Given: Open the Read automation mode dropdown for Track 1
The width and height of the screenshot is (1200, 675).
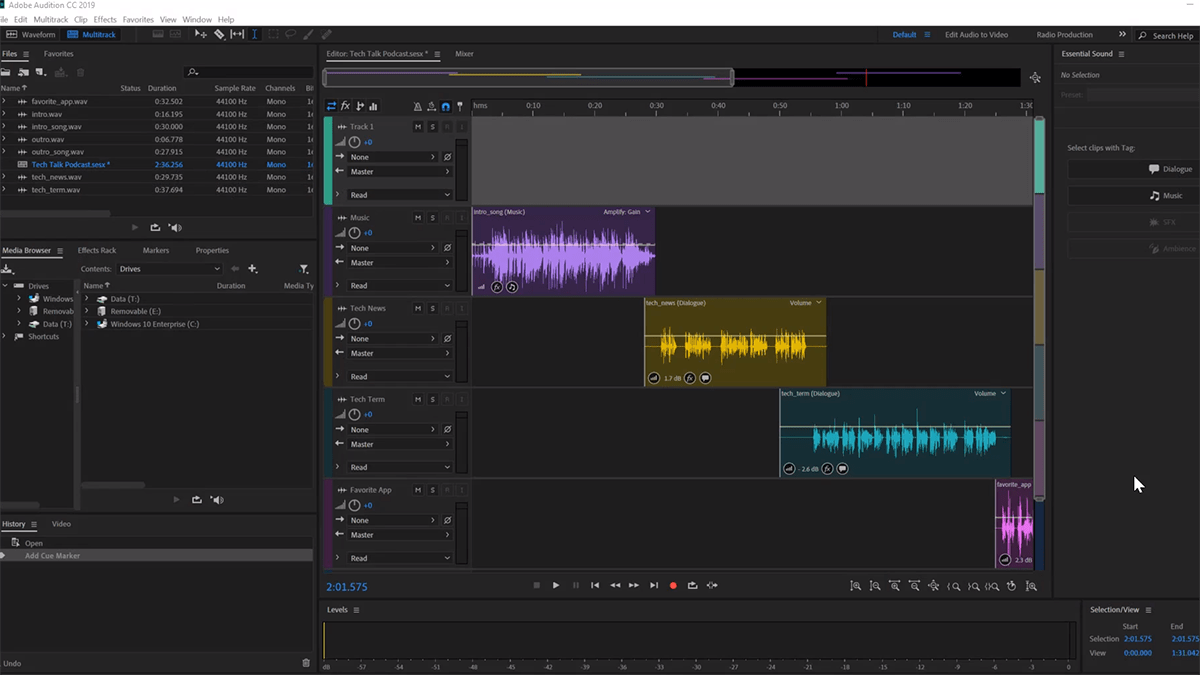Looking at the screenshot, I should [x=400, y=195].
